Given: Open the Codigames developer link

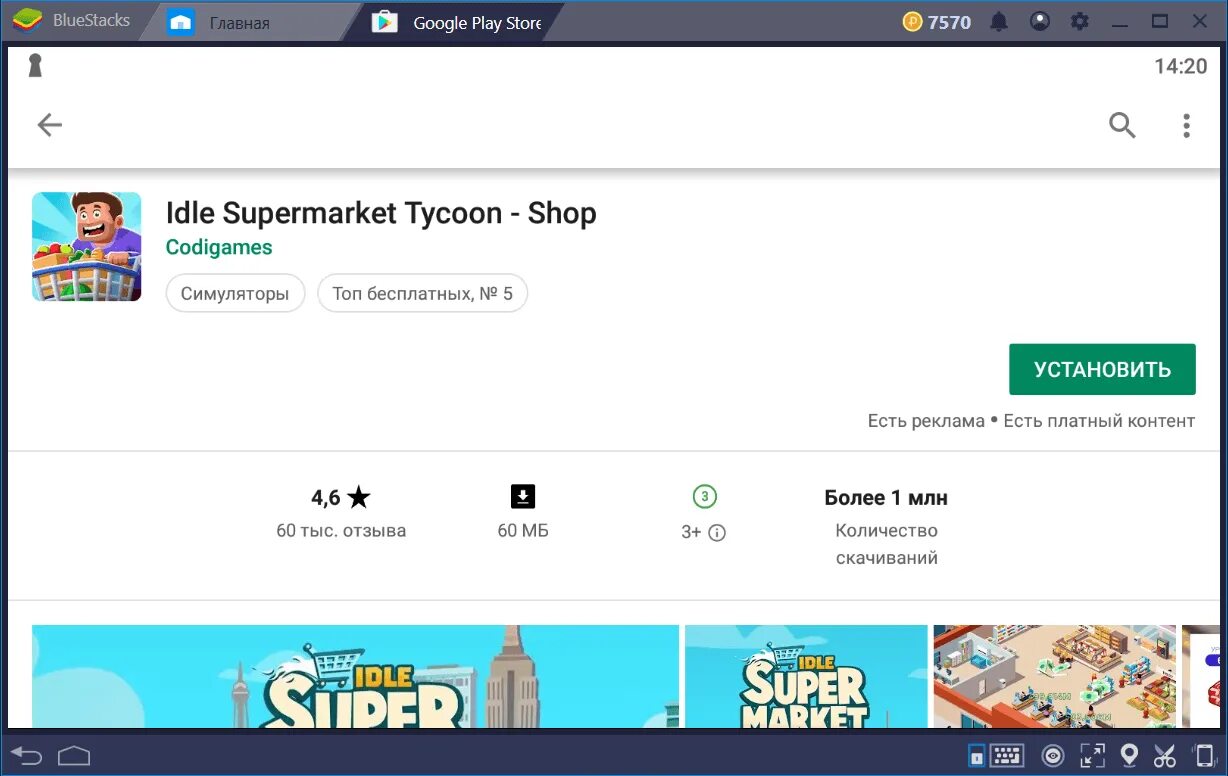Looking at the screenshot, I should (219, 247).
